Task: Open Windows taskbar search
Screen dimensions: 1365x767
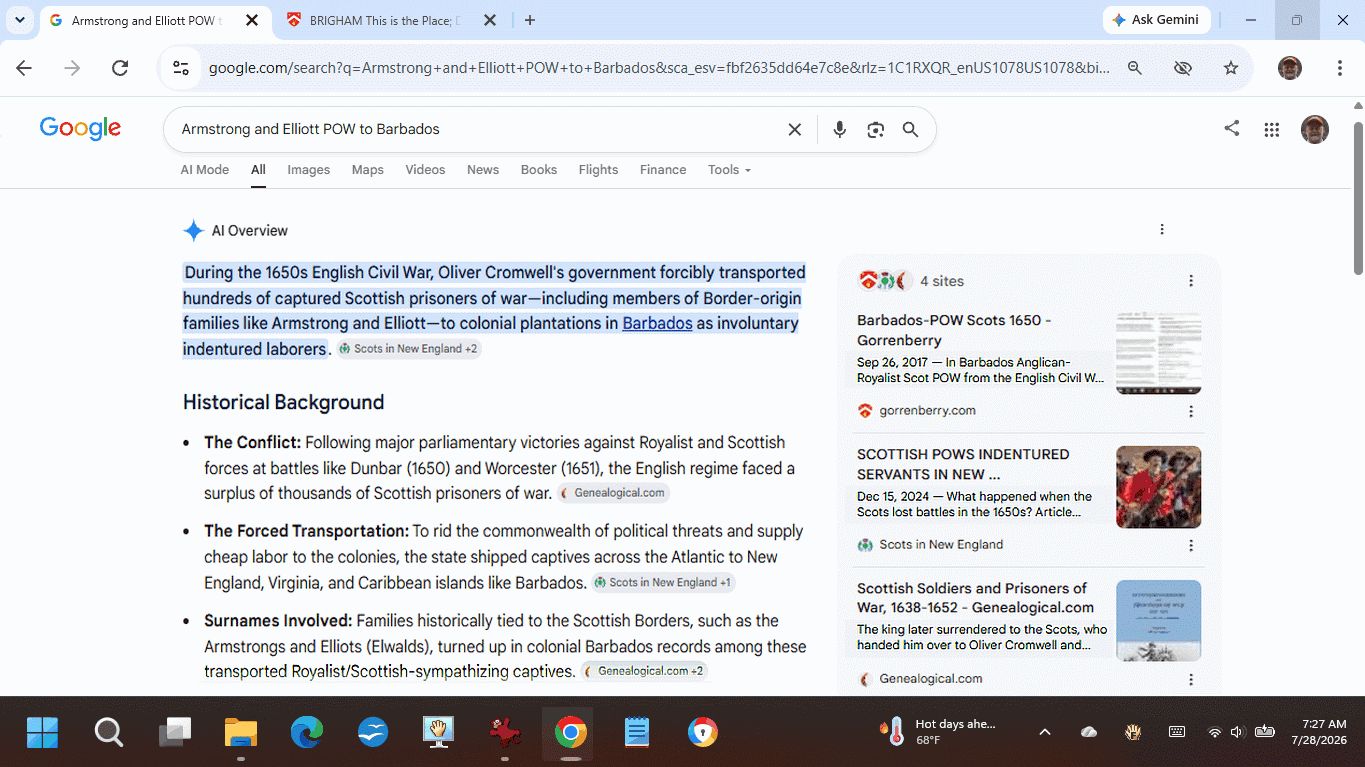Action: [108, 733]
